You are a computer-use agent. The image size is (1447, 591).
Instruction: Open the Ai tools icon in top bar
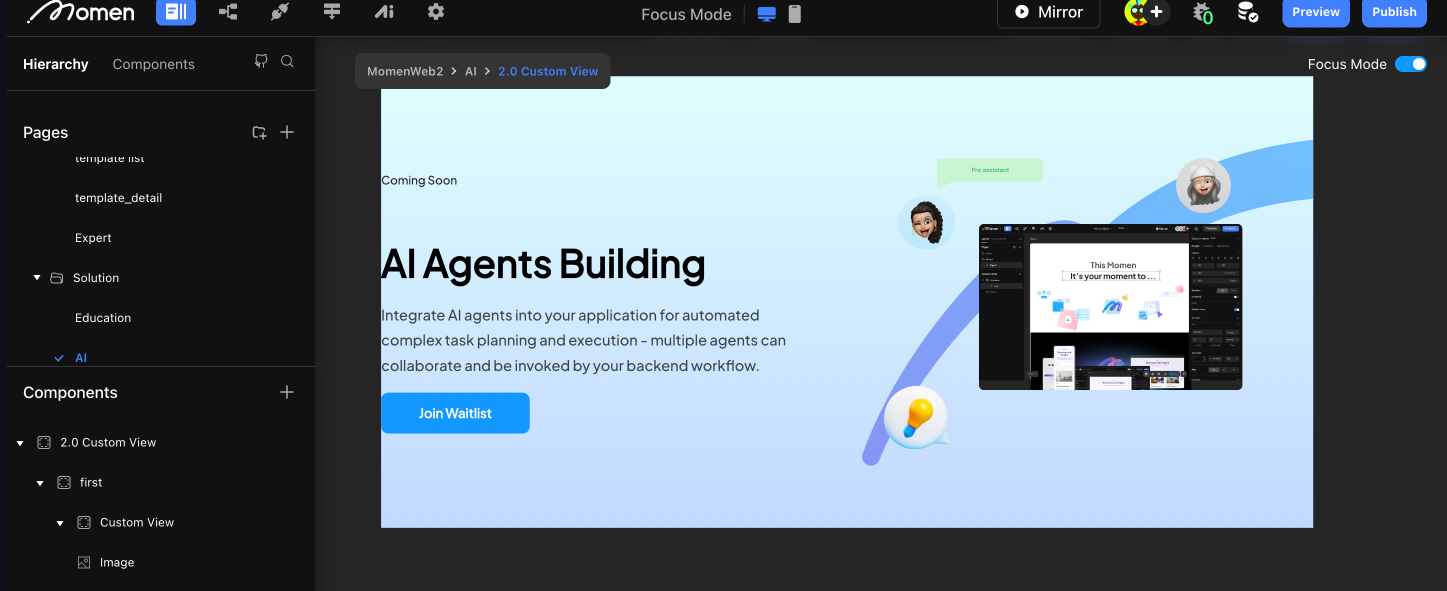(384, 12)
